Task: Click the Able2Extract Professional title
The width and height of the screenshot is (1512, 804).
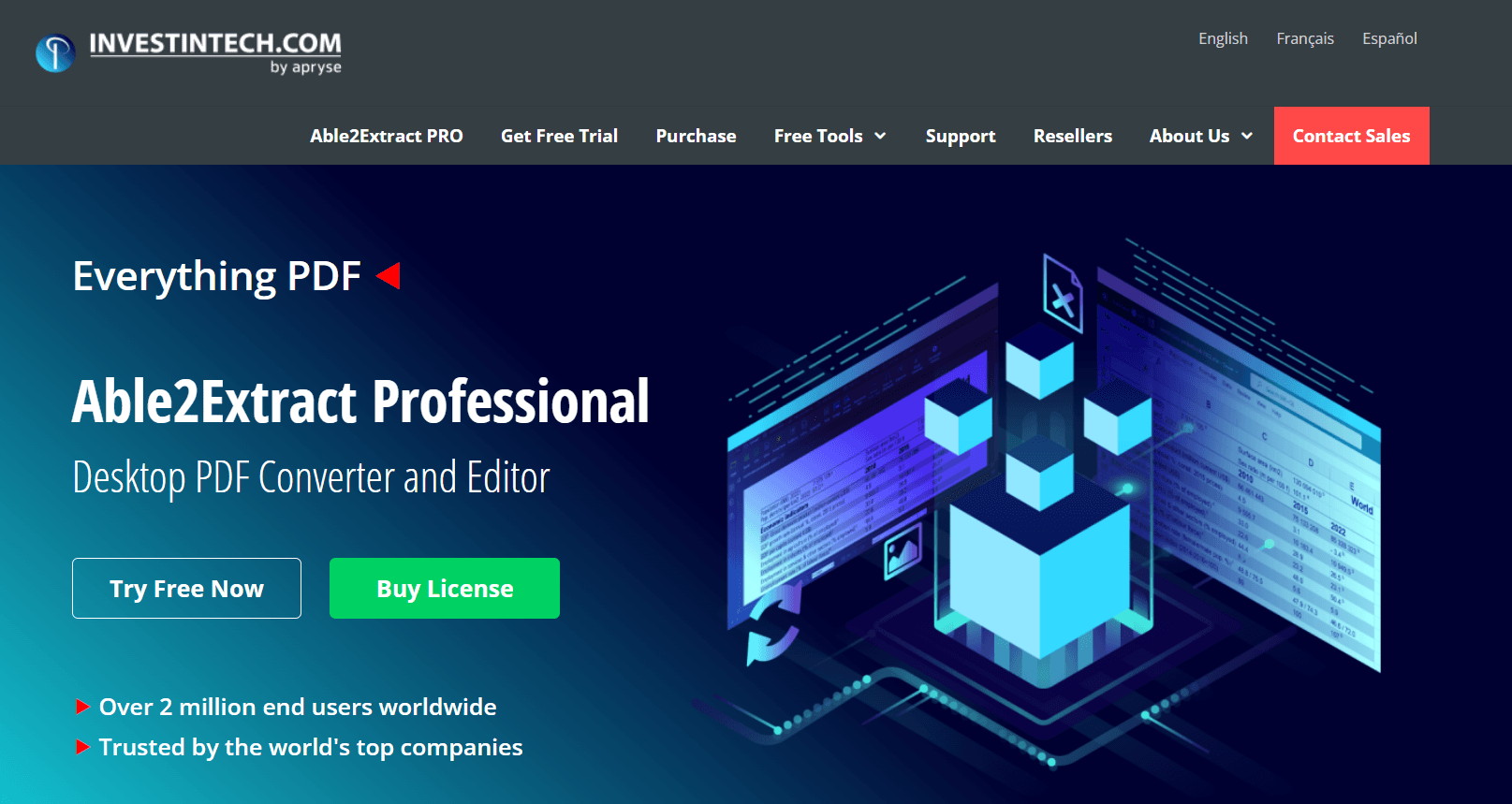Action: pos(360,402)
